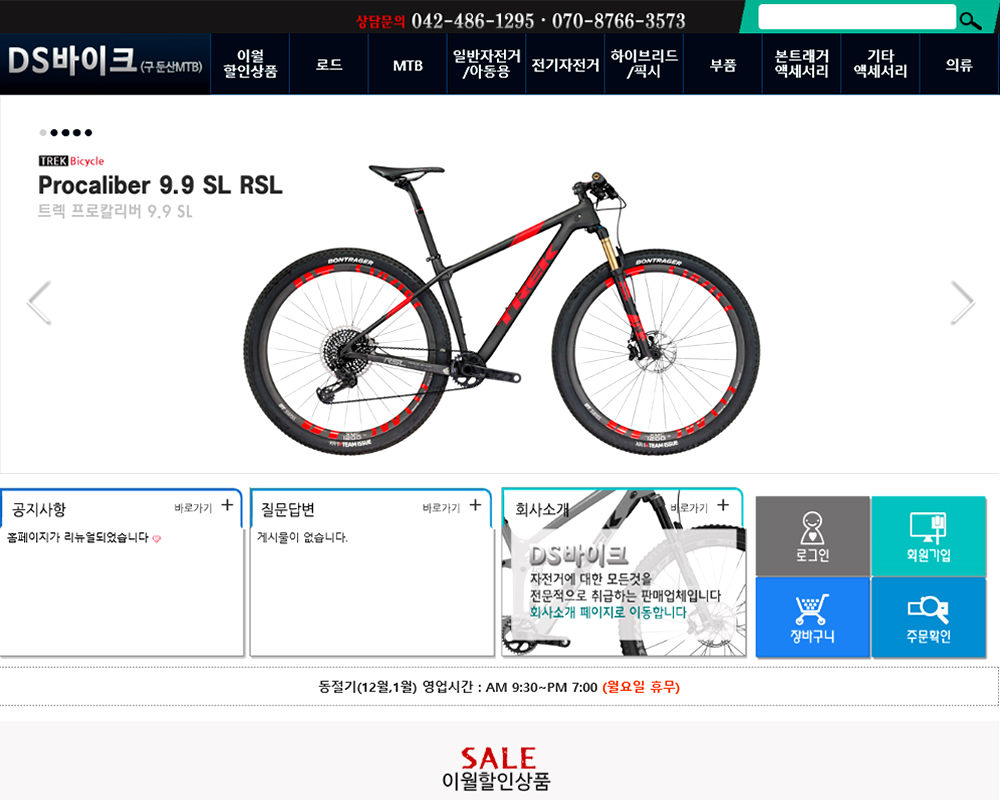Open the 로그인 login tile
The height and width of the screenshot is (800, 1000).
(x=812, y=537)
